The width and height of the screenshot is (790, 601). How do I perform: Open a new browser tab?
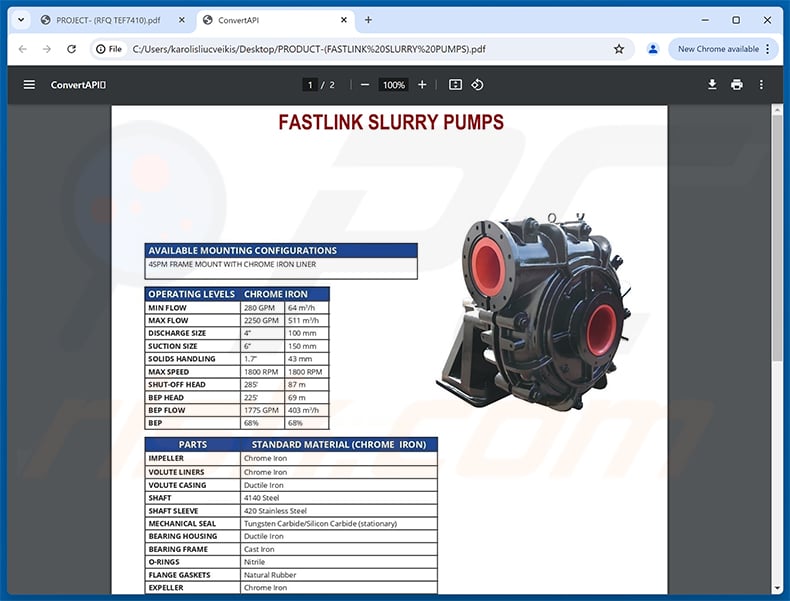point(368,20)
